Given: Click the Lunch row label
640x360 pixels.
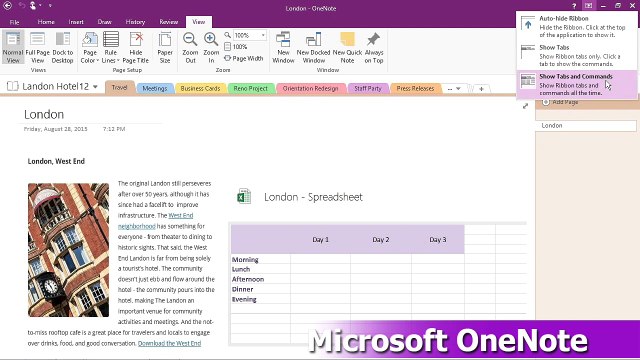Looking at the screenshot, I should coord(241,269).
